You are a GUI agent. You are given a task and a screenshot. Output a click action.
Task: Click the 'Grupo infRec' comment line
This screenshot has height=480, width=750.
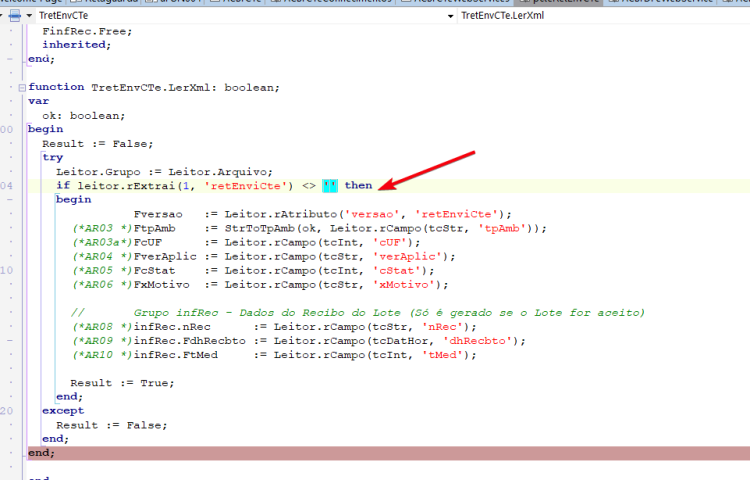358,313
